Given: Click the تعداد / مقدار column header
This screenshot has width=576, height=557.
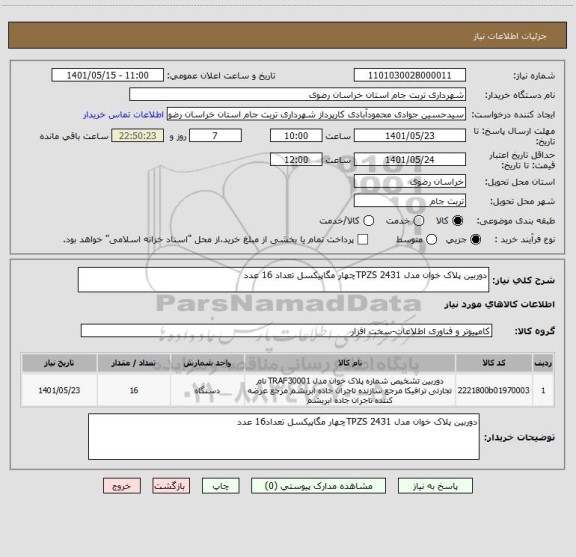Looking at the screenshot, I should [x=134, y=363].
